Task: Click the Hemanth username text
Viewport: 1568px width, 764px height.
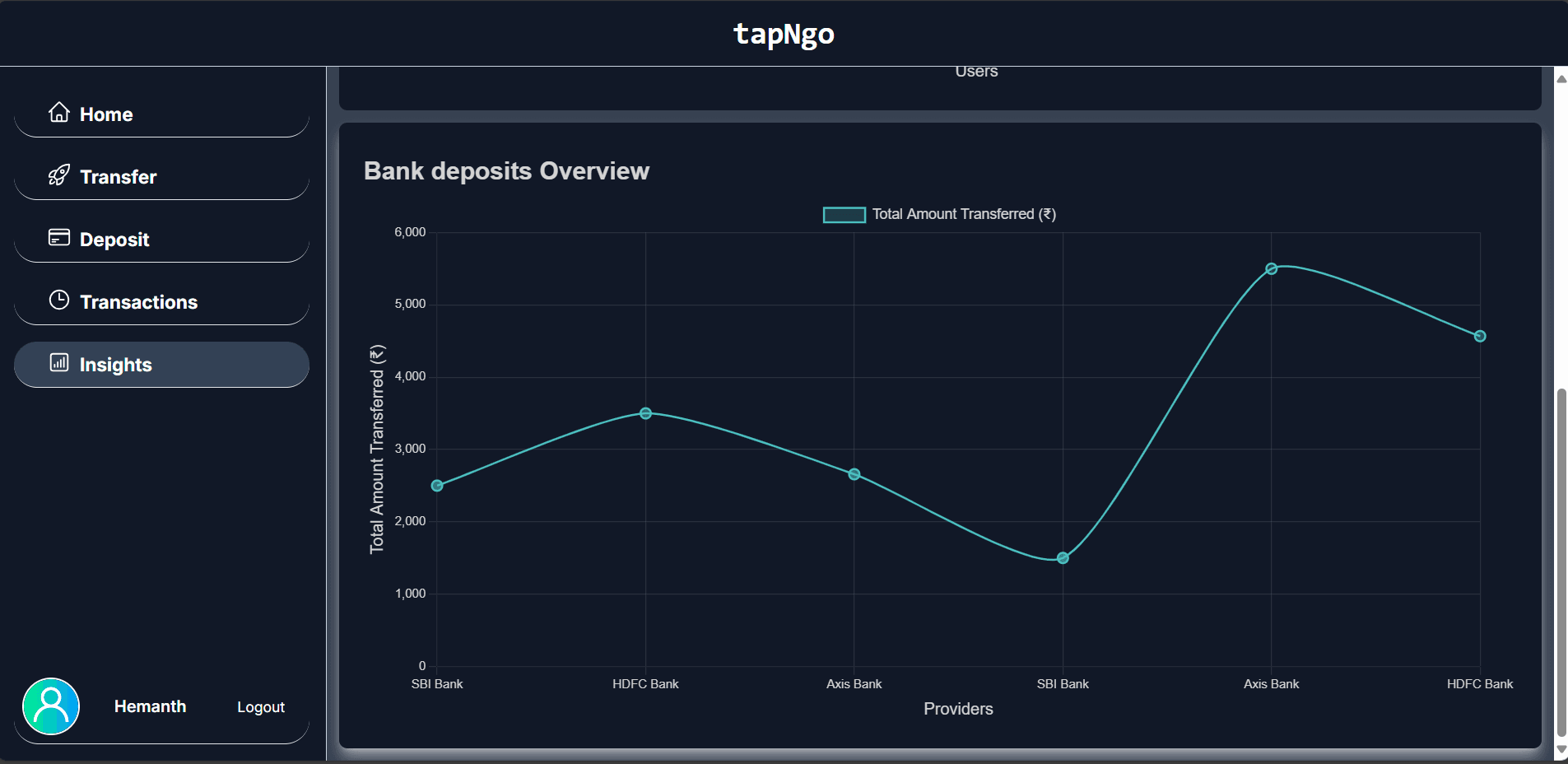Action: 150,706
